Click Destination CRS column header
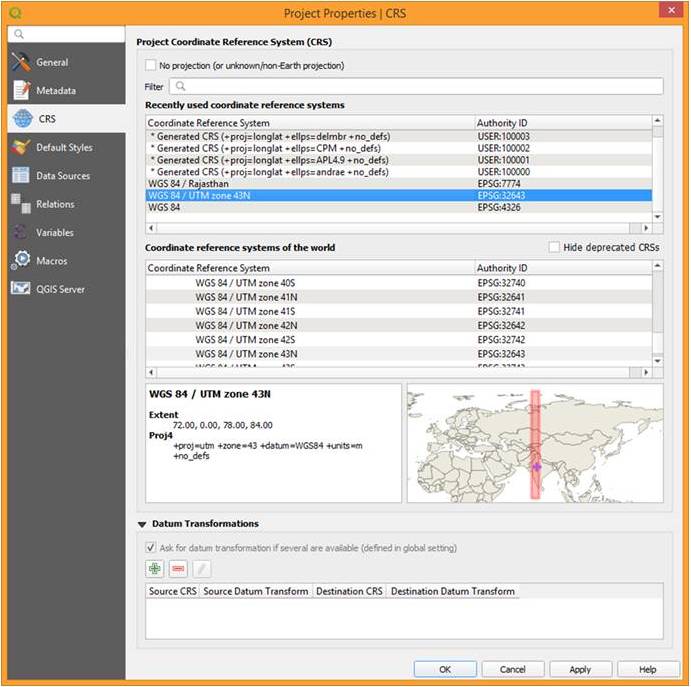 pyautogui.click(x=349, y=591)
